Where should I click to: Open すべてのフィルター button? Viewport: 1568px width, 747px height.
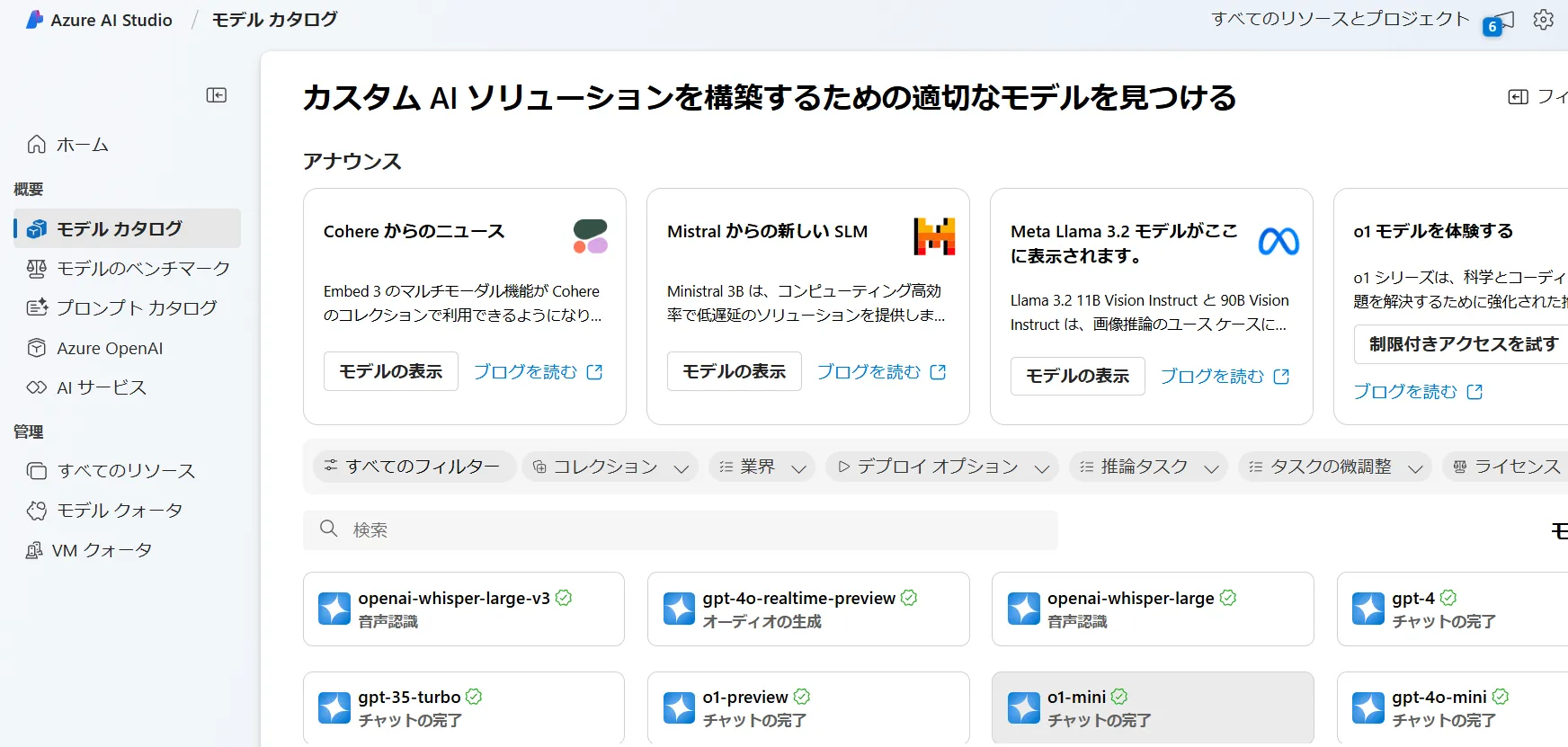[414, 467]
